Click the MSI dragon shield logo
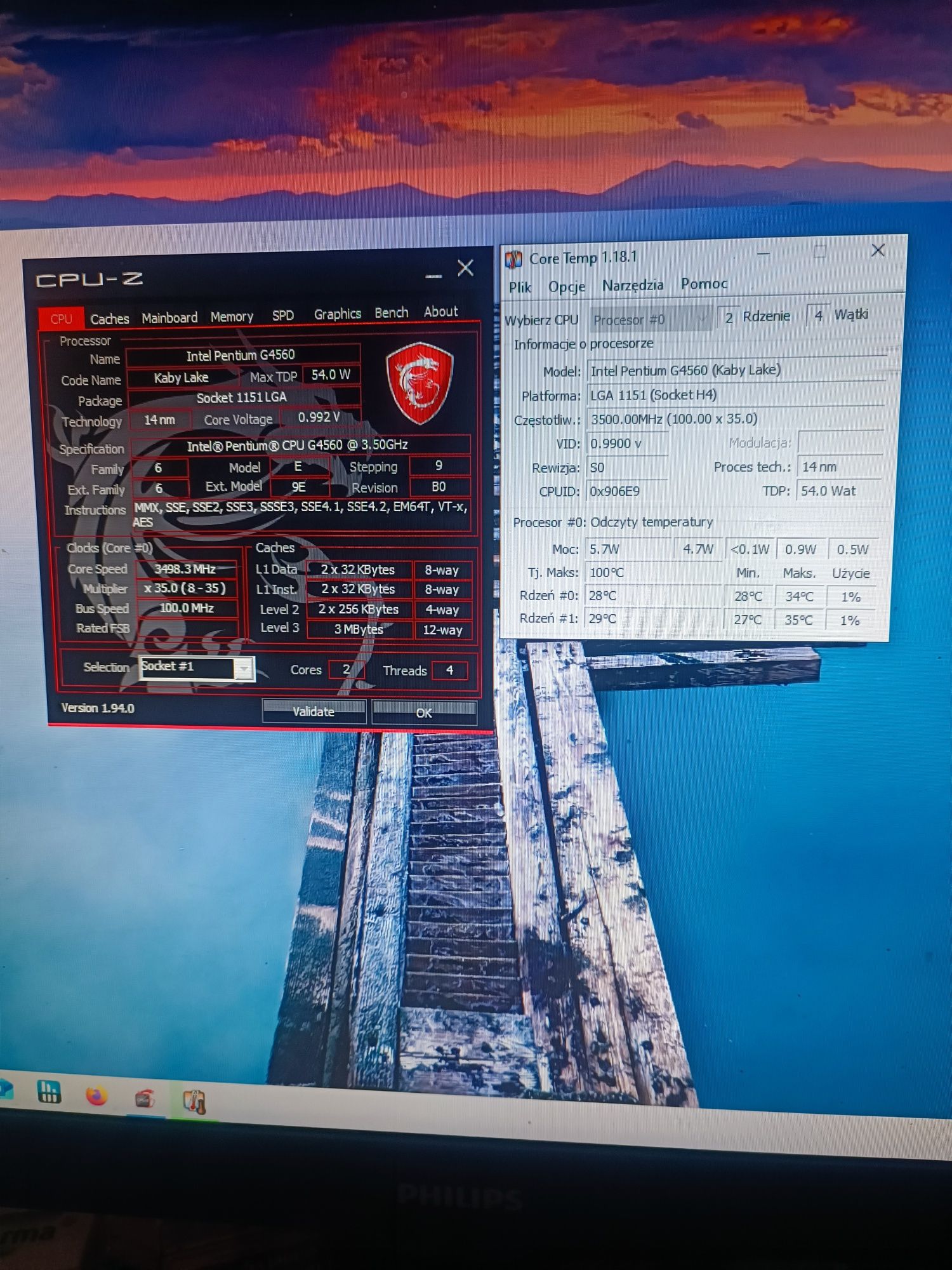This screenshot has width=952, height=1270. [420, 383]
